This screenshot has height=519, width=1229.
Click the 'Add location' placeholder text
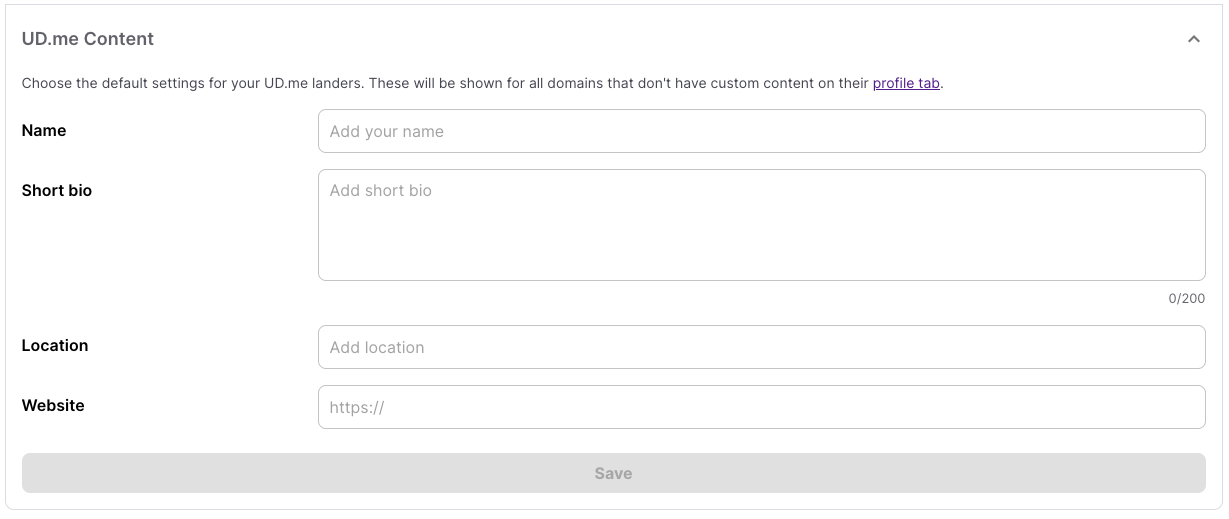(377, 348)
